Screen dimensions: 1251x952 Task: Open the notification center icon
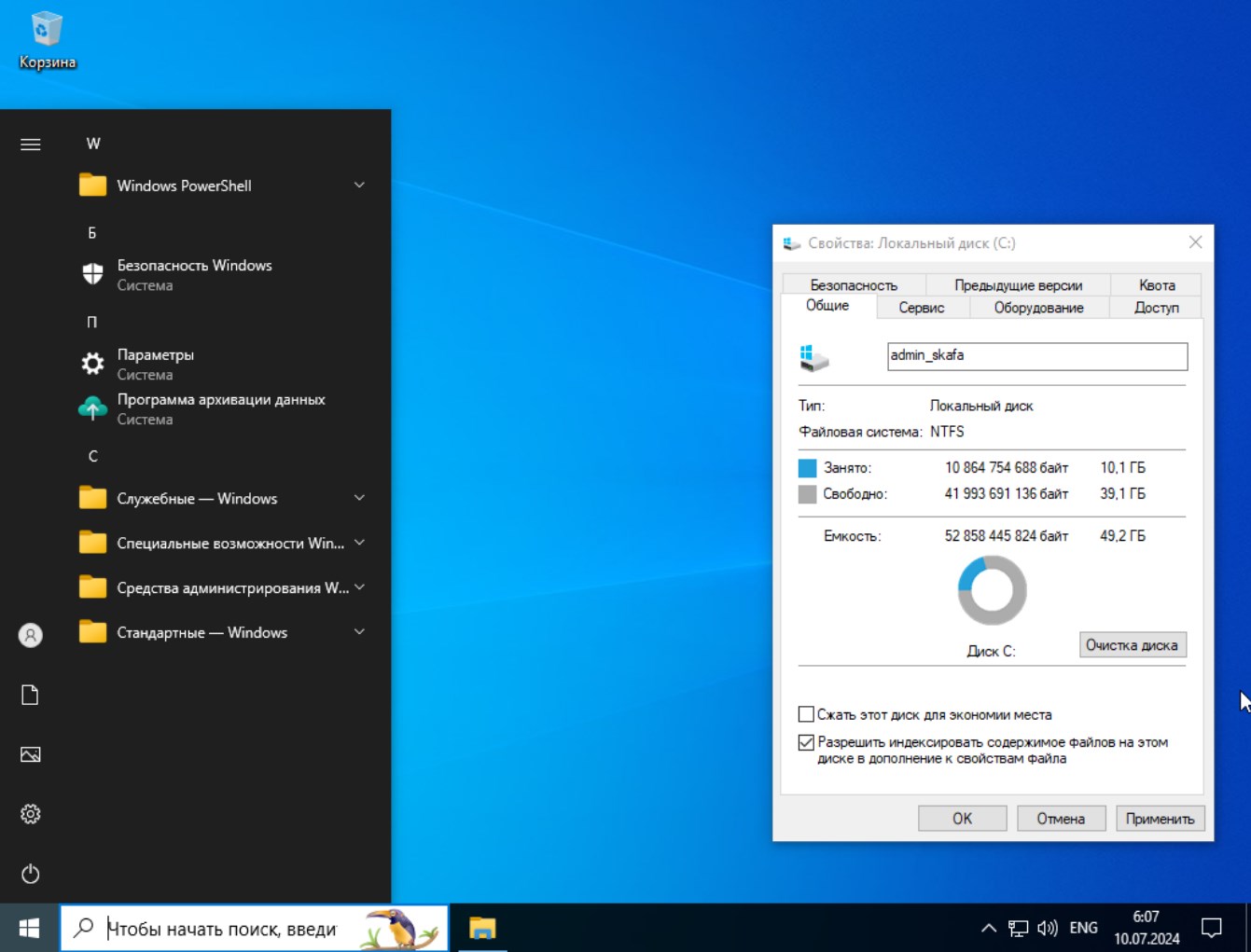1211,928
